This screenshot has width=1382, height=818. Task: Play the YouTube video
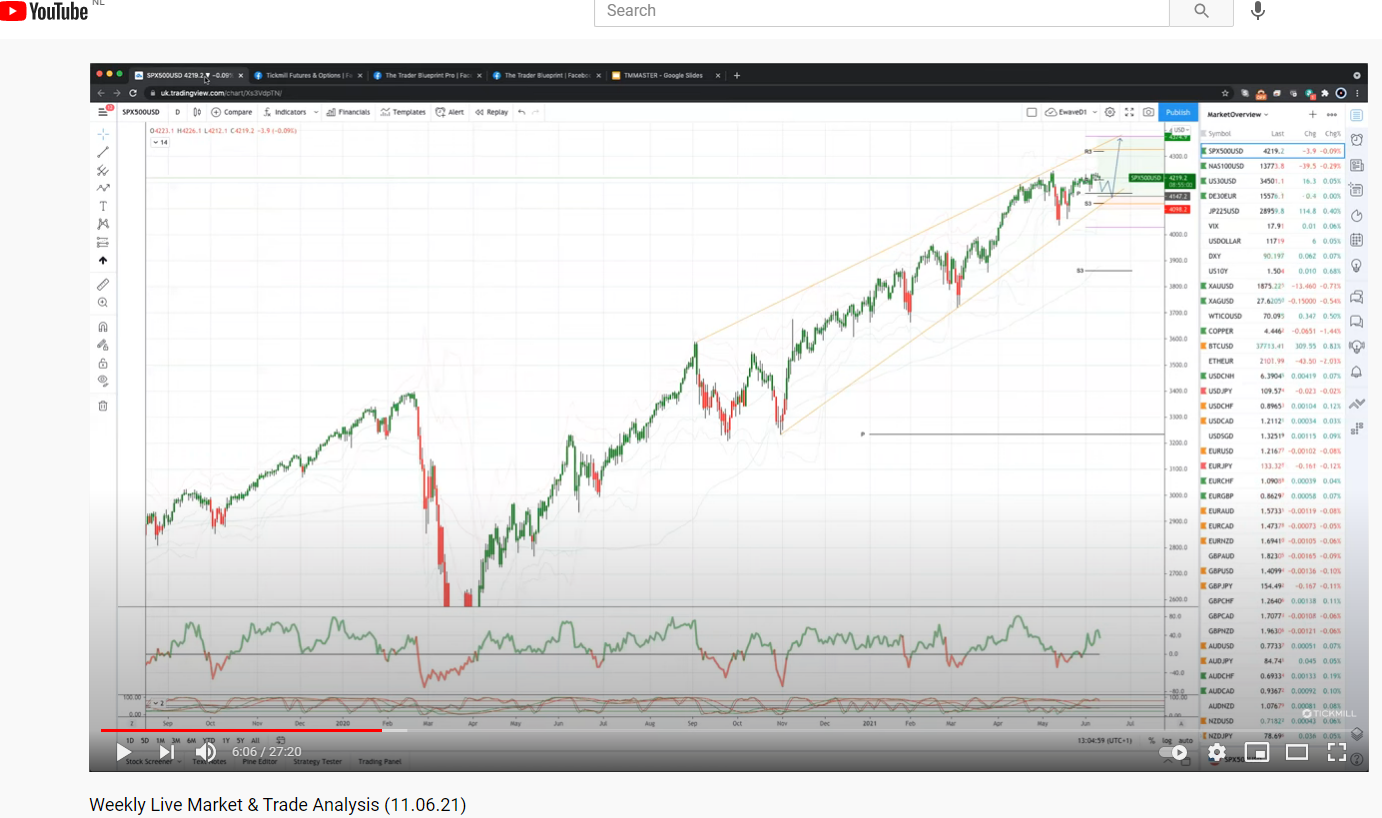(x=124, y=752)
